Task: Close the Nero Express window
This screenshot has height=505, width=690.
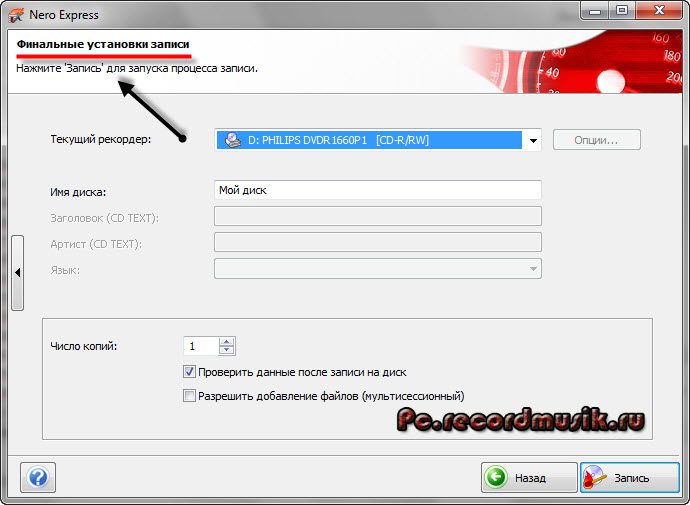Action: (x=659, y=11)
